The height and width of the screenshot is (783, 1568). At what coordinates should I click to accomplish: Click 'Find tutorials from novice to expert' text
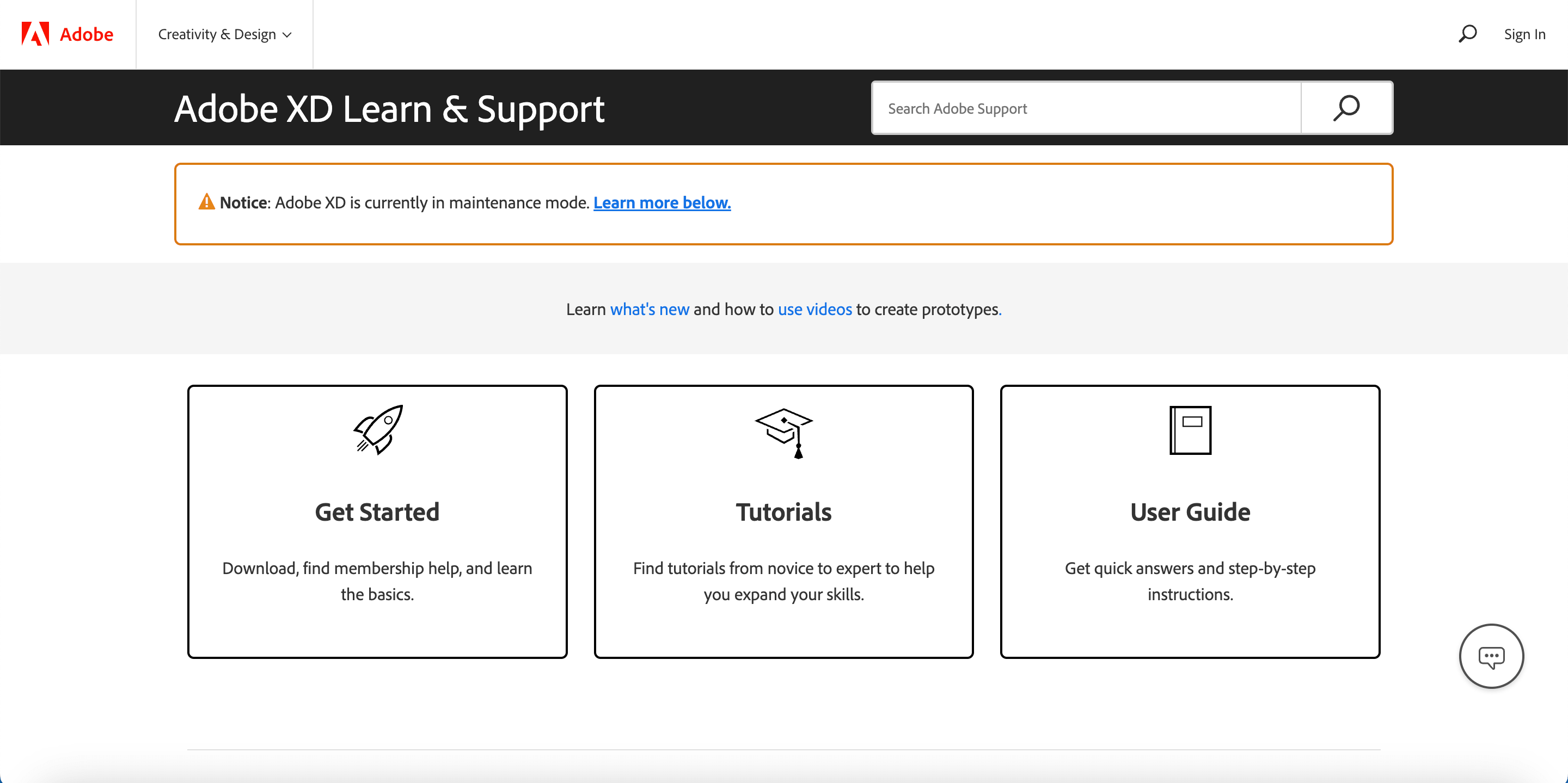pyautogui.click(x=783, y=581)
